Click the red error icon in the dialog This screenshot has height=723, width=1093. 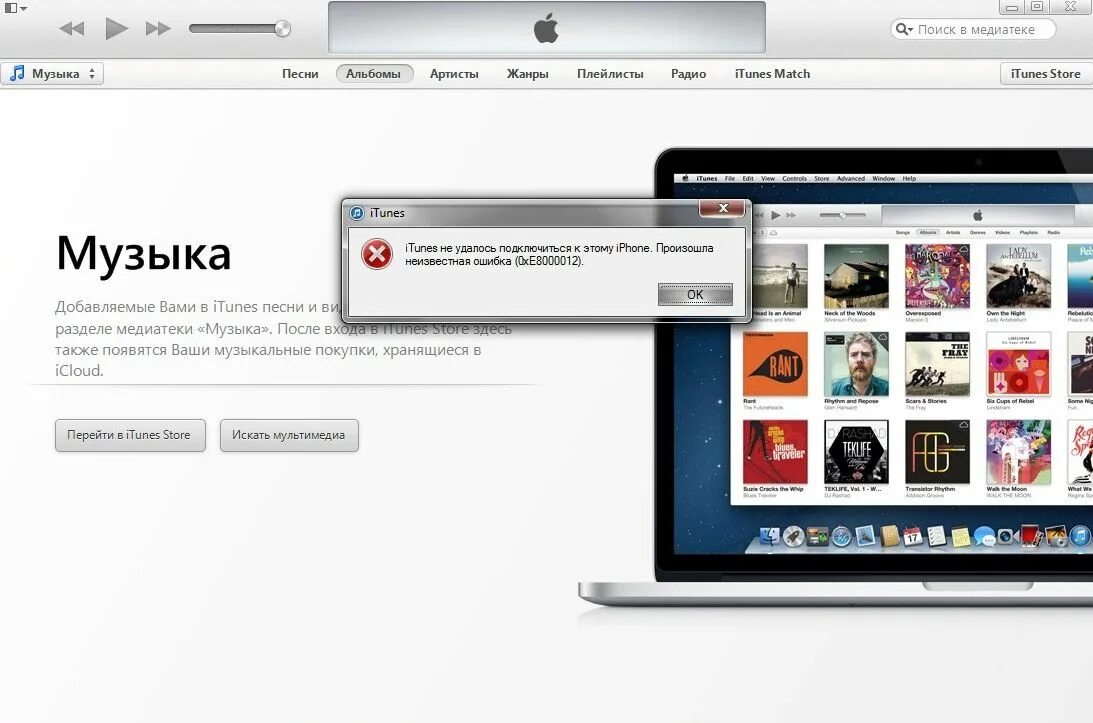coord(376,254)
